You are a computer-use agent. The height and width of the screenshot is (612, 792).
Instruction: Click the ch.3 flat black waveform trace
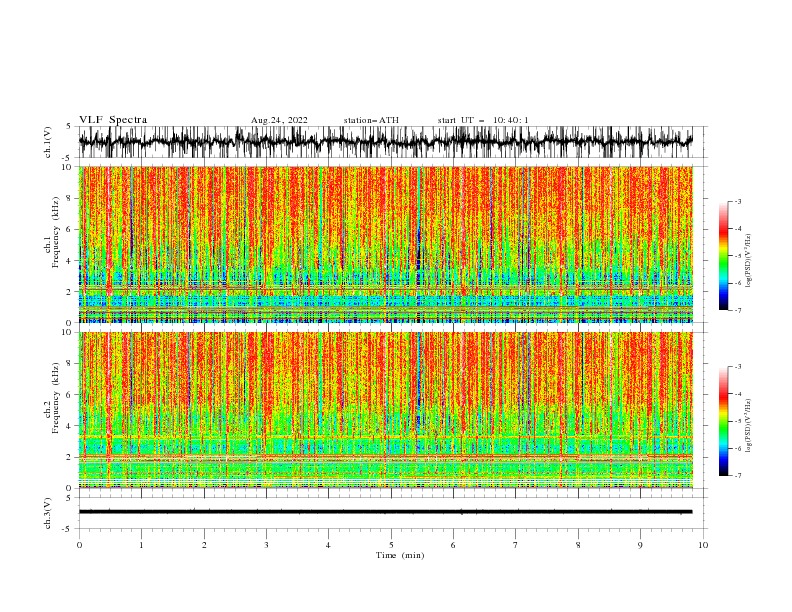tap(385, 512)
